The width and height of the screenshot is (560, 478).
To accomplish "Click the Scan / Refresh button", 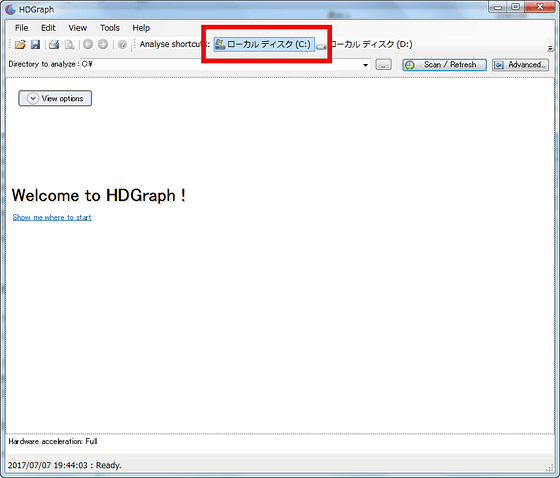I will coord(444,65).
